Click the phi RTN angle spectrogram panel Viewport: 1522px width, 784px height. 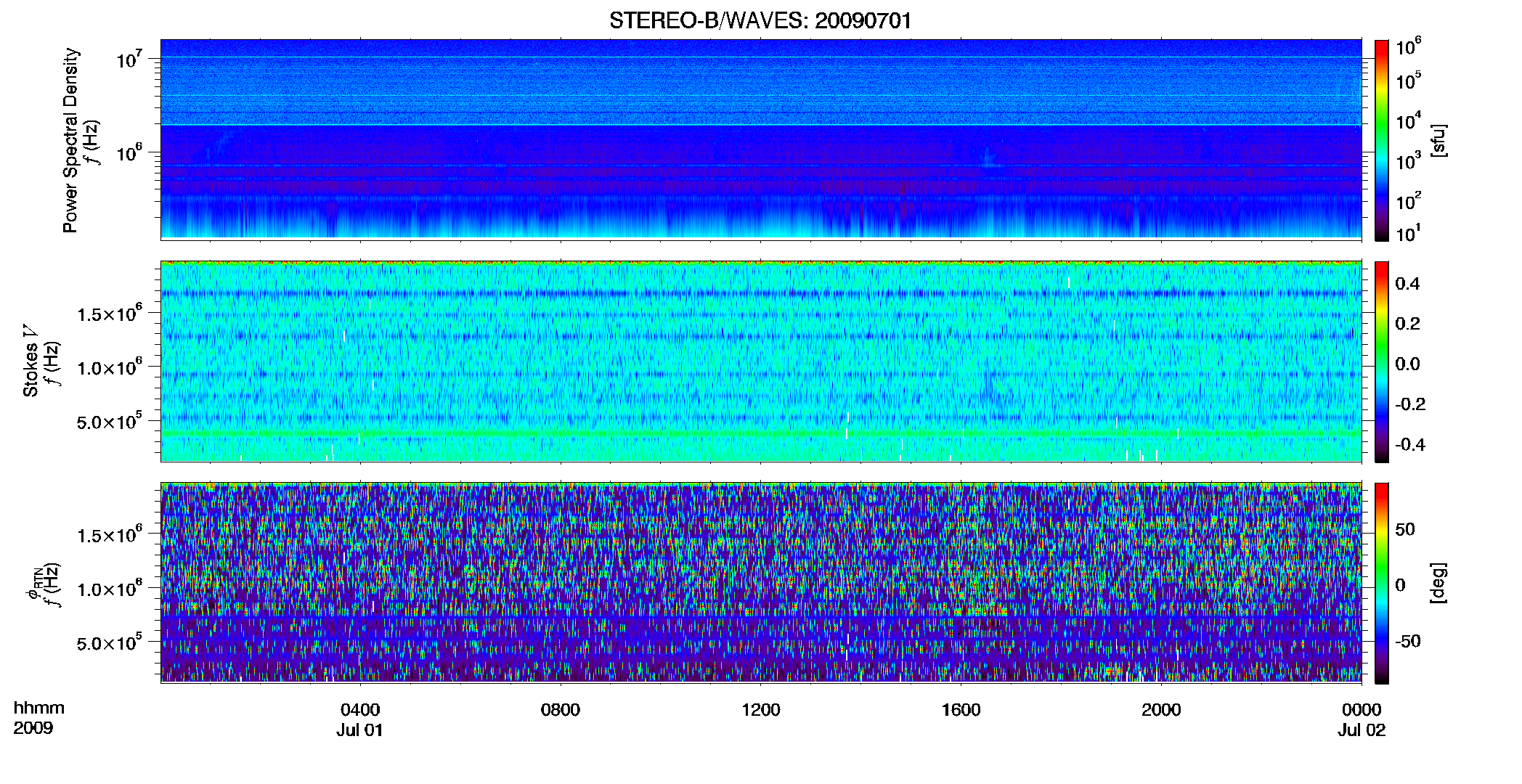pyautogui.click(x=761, y=583)
